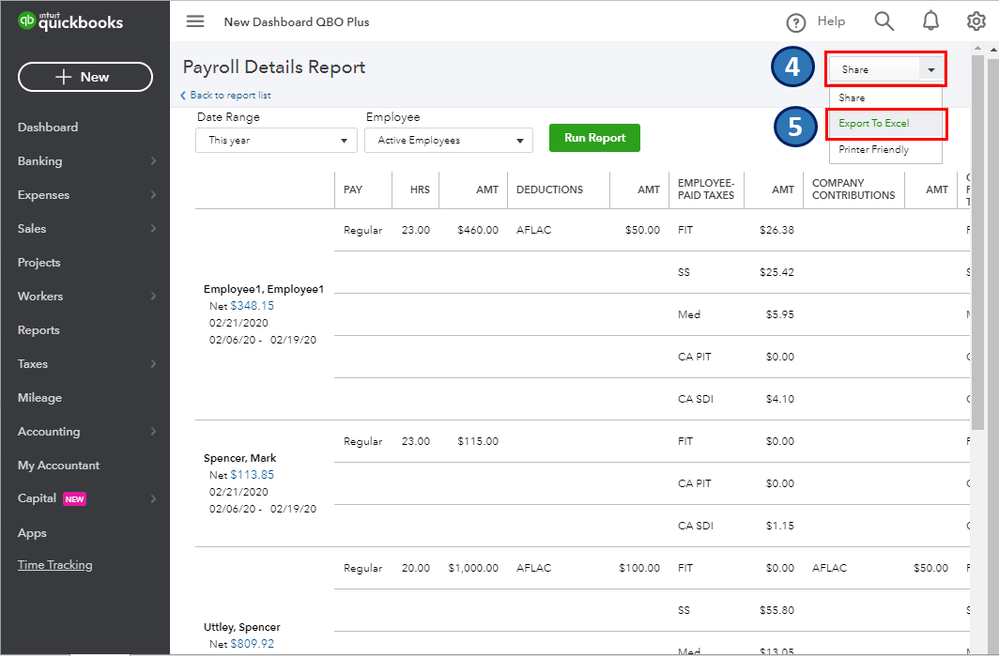Open the hamburger navigation menu
This screenshot has width=999, height=656.
coord(195,21)
